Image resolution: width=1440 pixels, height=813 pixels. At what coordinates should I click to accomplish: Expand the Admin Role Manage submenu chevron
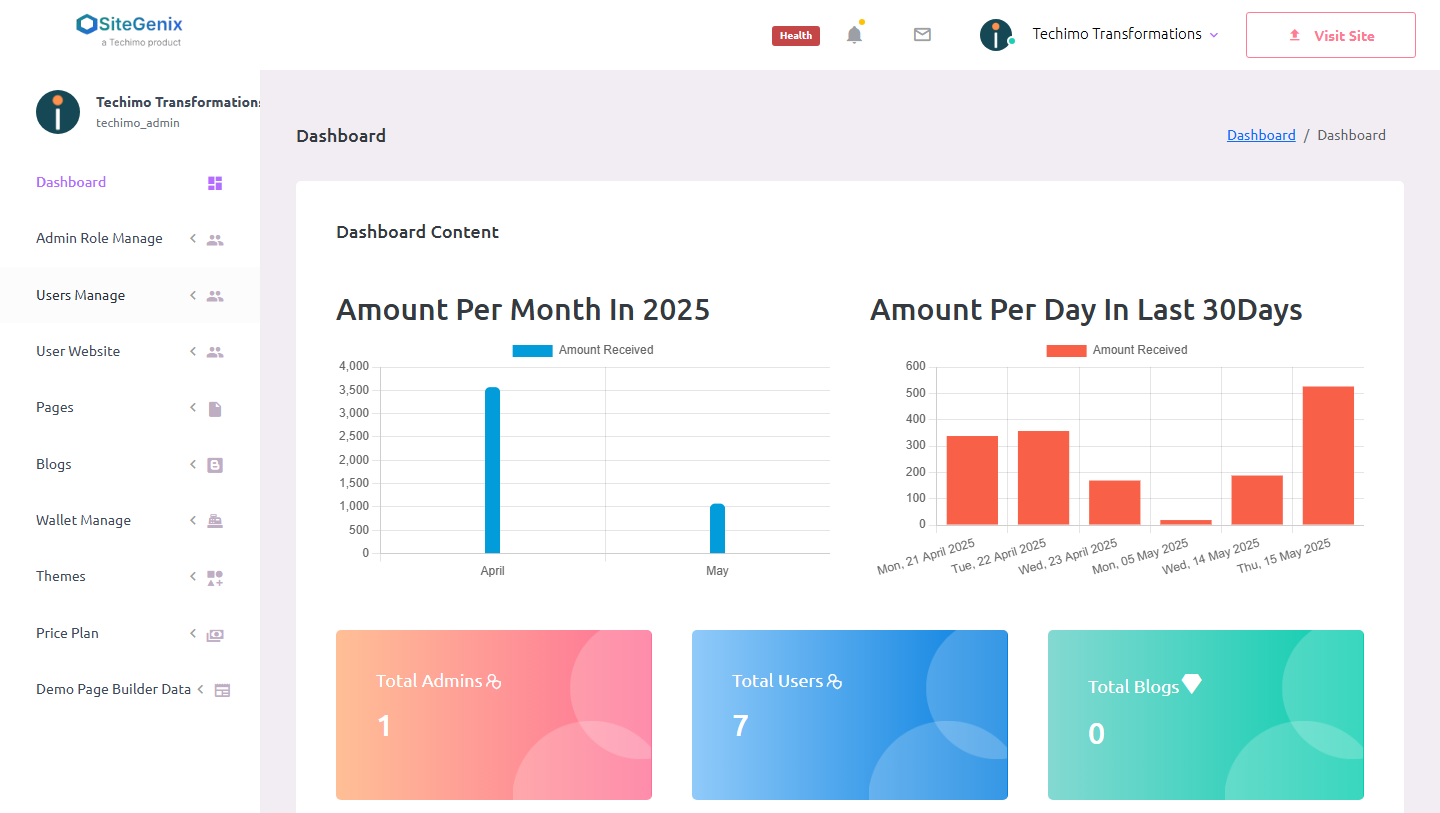(193, 238)
